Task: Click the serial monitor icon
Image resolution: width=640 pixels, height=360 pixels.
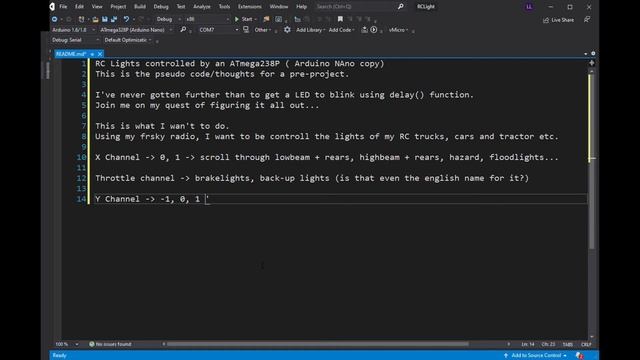Action: pyautogui.click(x=246, y=30)
